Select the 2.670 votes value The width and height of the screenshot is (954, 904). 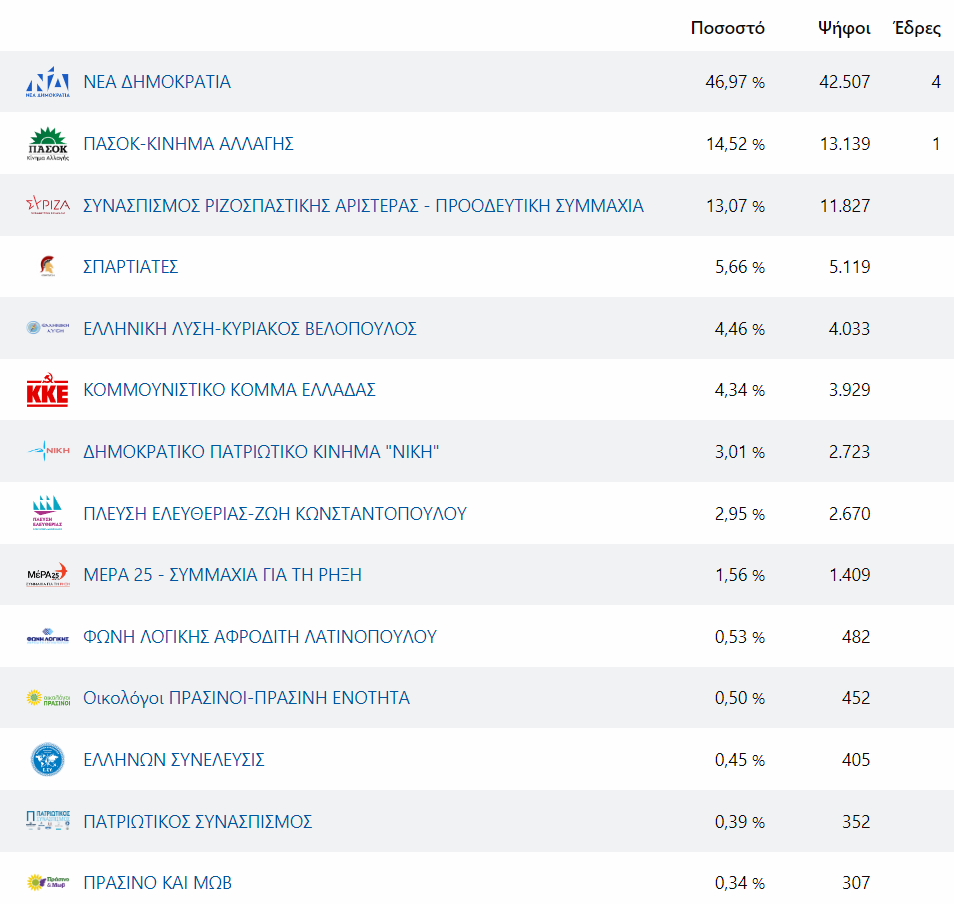849,513
